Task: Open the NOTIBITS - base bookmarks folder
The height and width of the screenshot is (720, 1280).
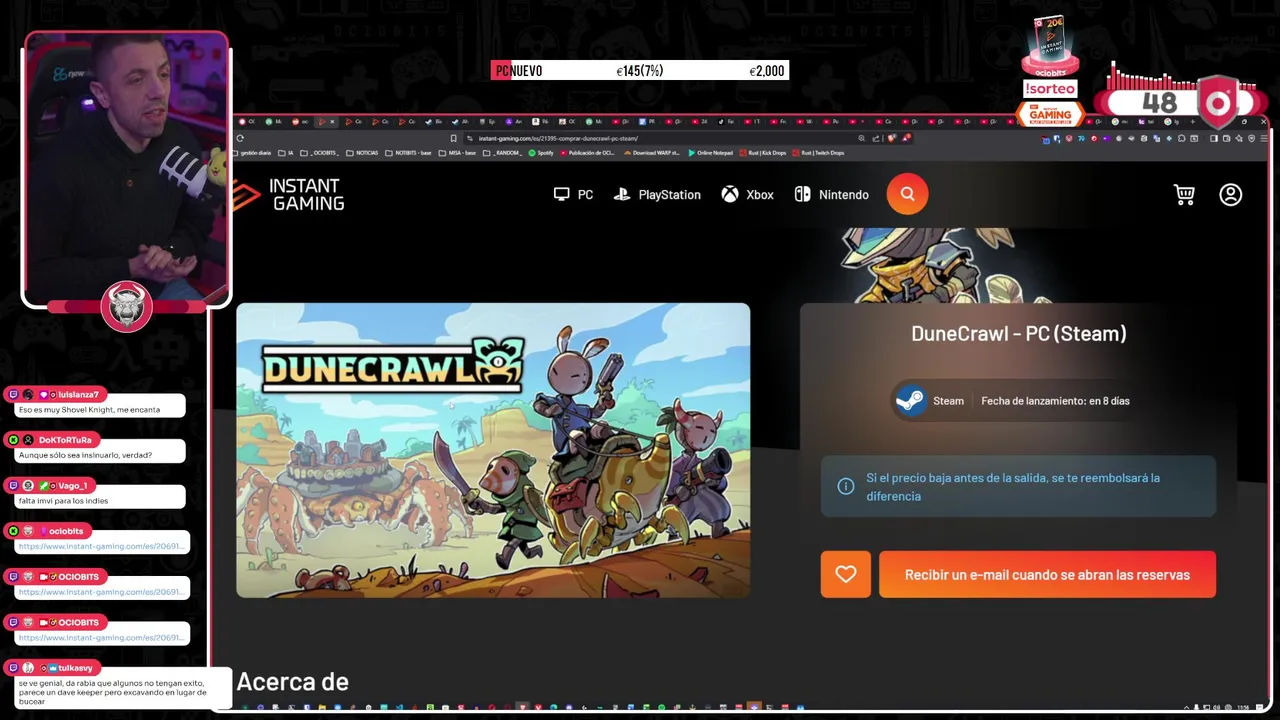Action: 408,153
